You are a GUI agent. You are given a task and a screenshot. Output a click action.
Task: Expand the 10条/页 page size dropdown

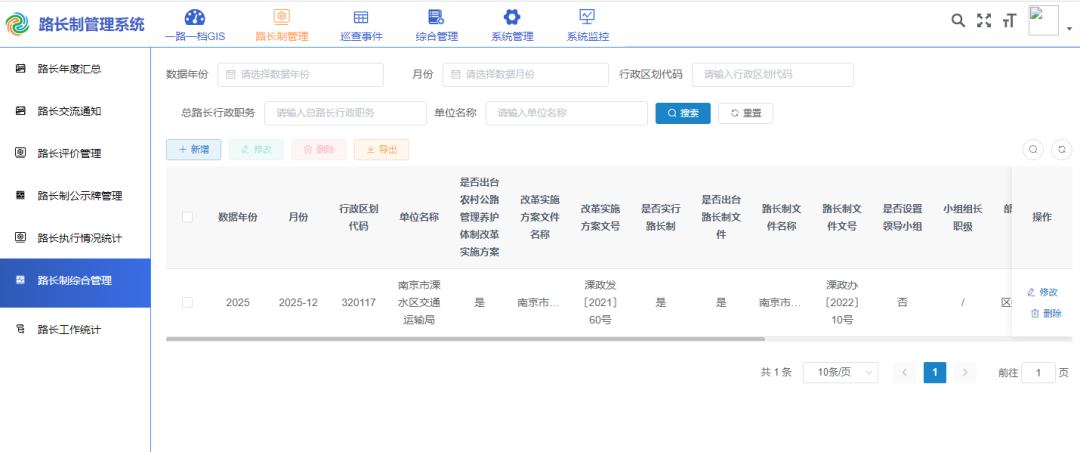(840, 372)
